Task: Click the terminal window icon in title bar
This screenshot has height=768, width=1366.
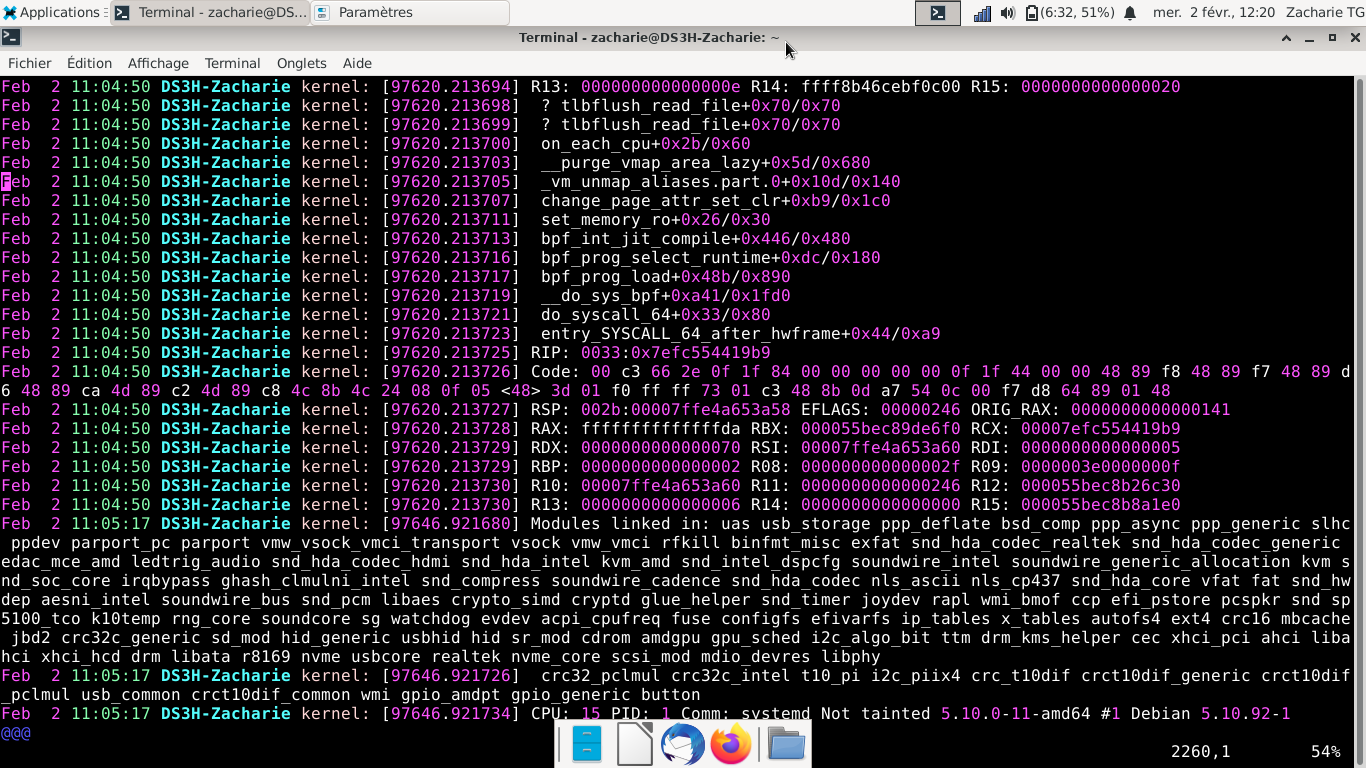Action: coord(10,38)
